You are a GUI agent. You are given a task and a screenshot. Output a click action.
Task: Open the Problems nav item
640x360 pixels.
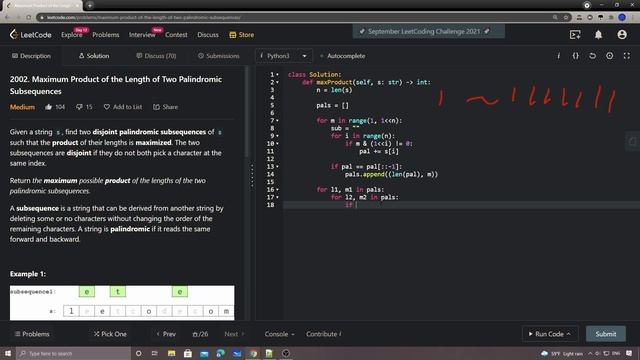tap(106, 35)
